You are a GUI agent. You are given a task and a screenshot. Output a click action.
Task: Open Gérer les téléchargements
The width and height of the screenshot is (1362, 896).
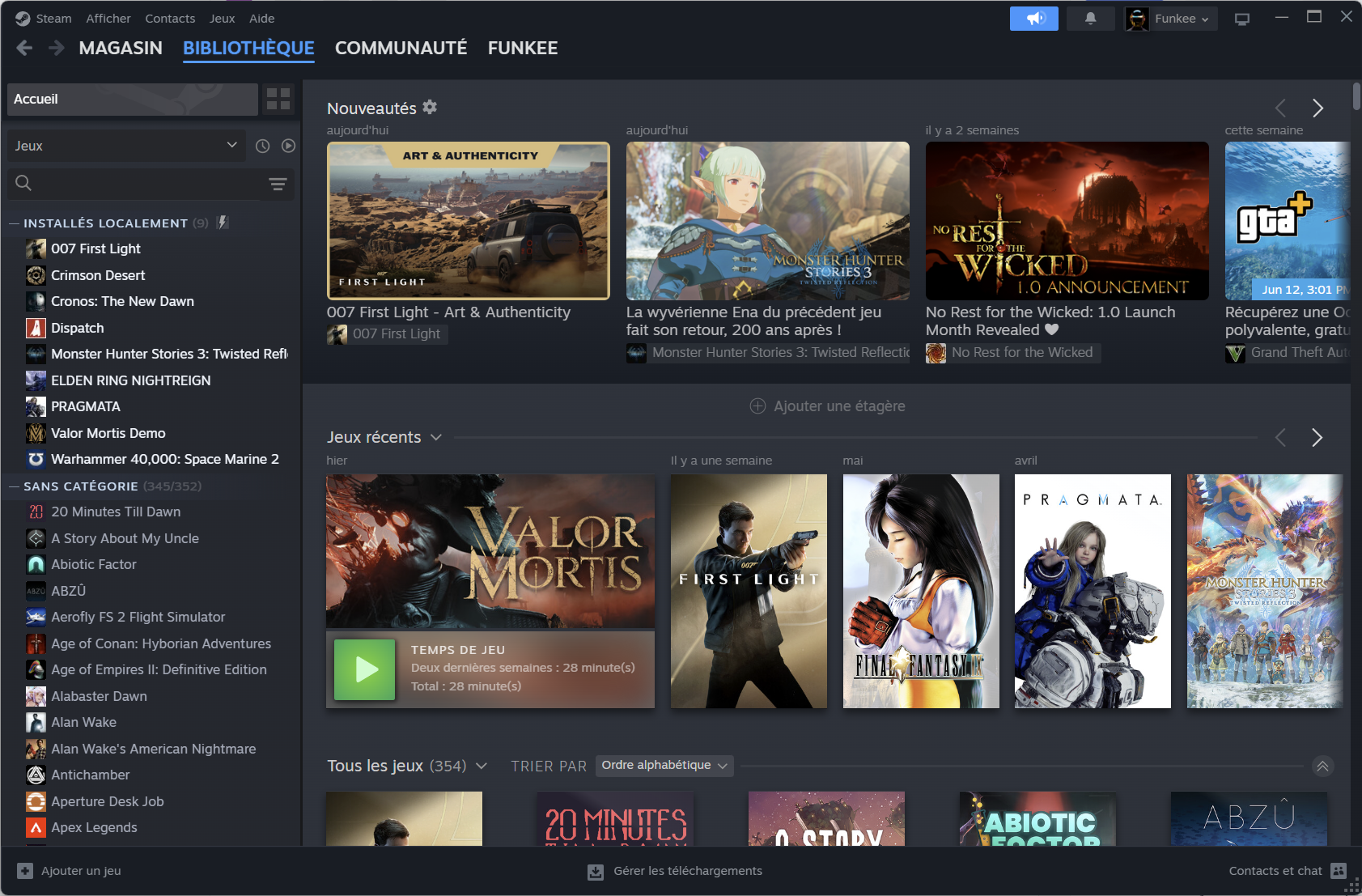coord(675,871)
